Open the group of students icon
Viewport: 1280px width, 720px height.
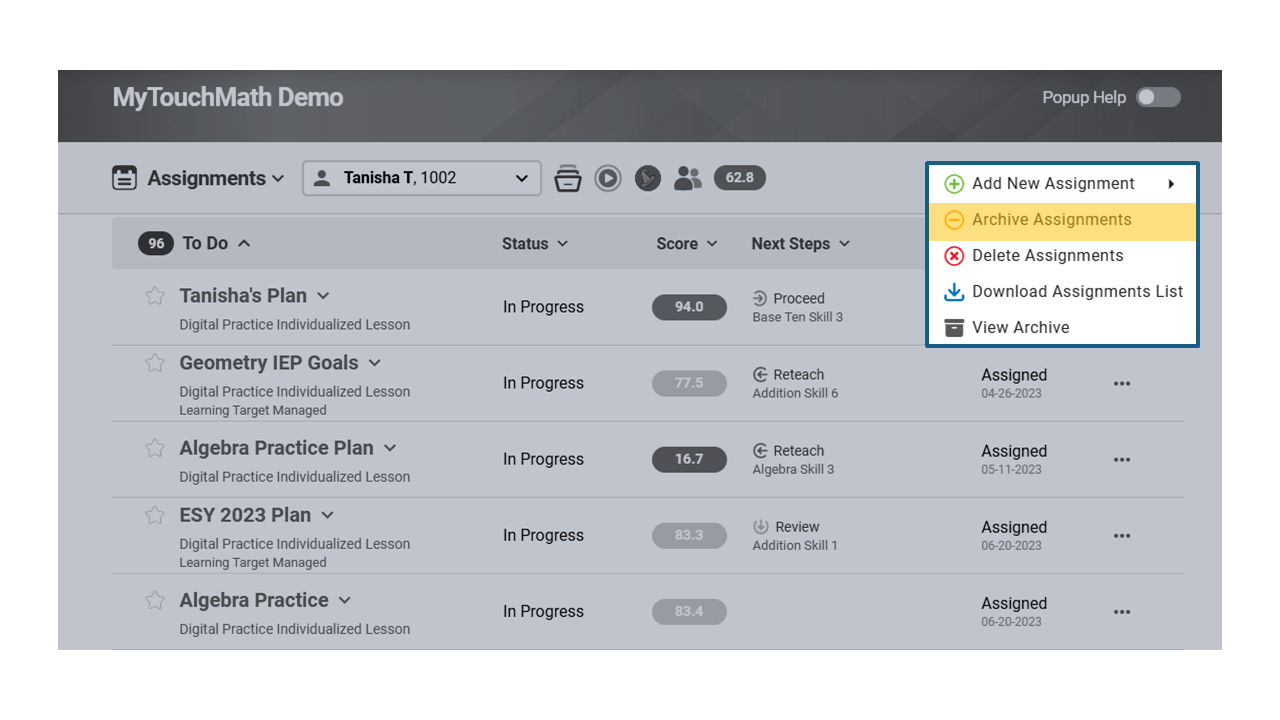click(688, 179)
